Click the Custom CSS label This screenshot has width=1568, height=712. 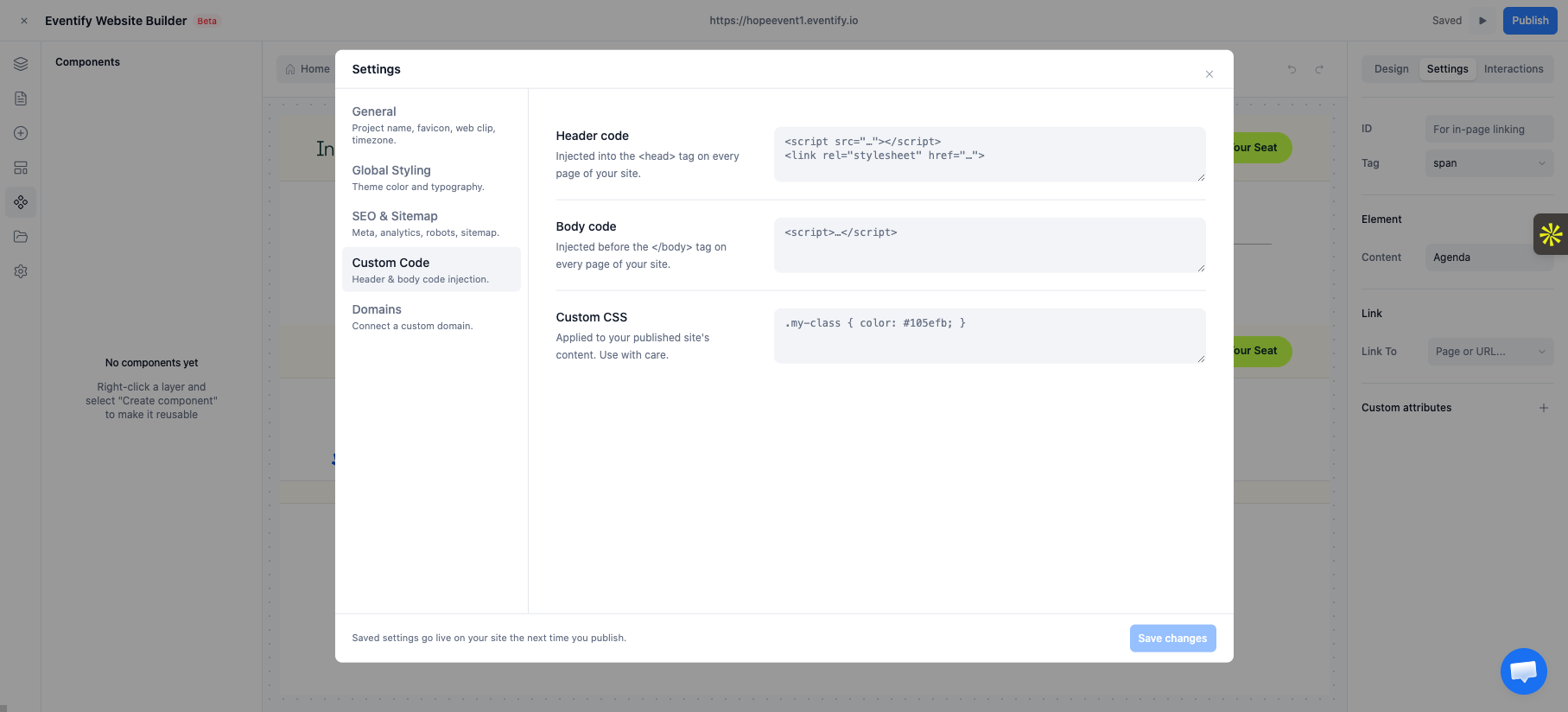point(591,317)
